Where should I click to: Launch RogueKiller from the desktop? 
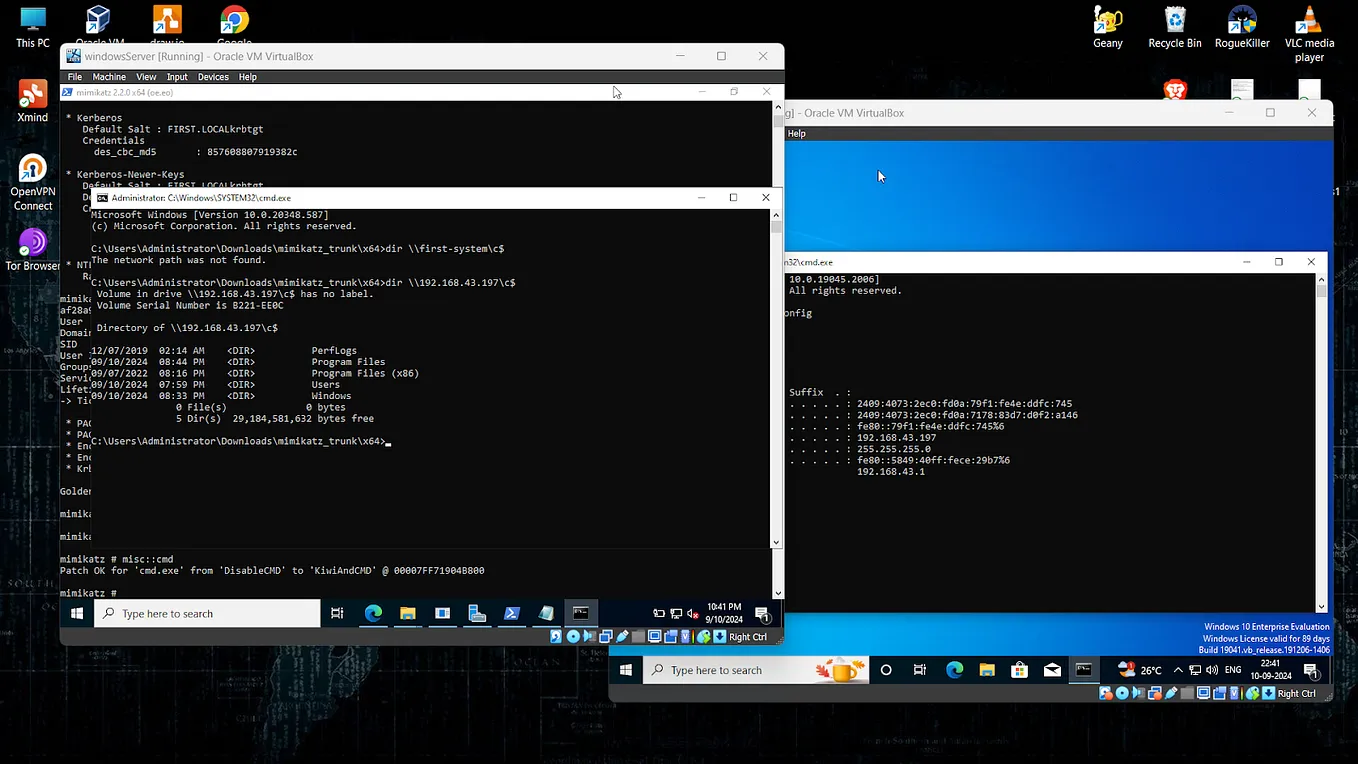pos(1242,27)
